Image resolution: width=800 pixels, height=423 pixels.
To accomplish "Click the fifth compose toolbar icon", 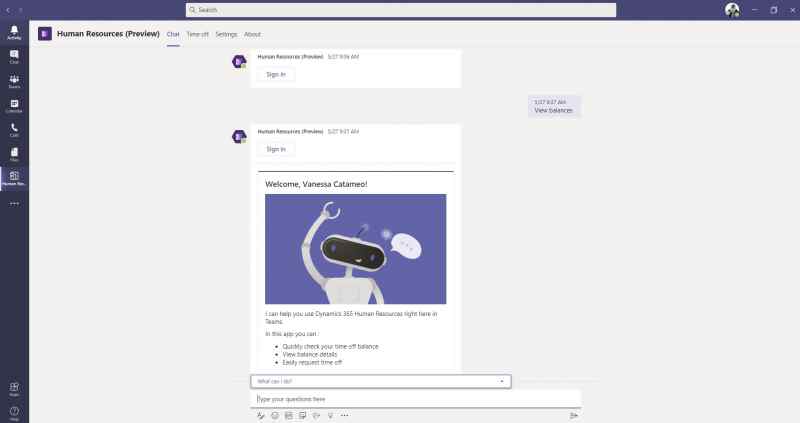I will point(316,416).
